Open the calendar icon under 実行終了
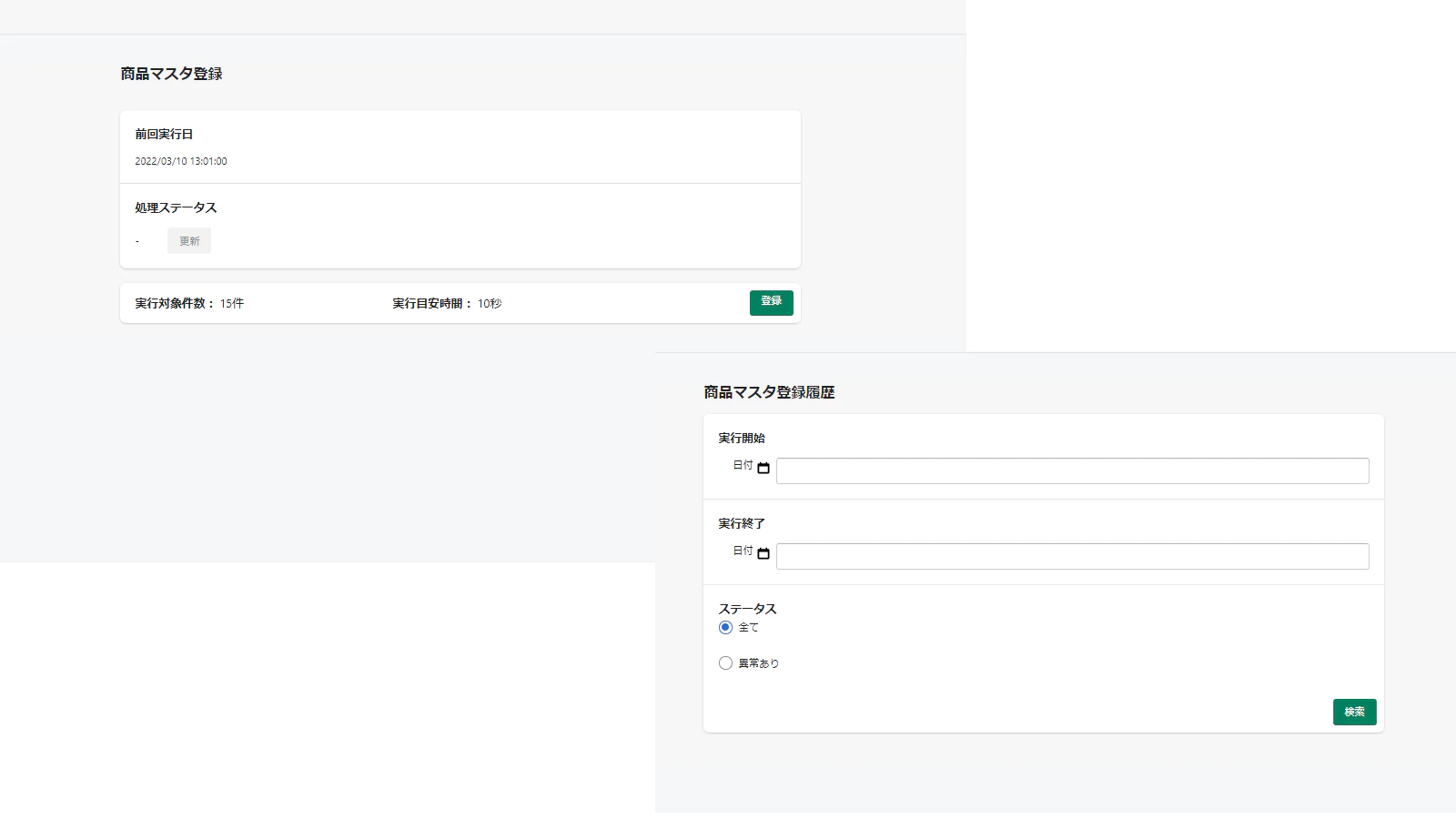The height and width of the screenshot is (819, 1456). click(x=763, y=553)
